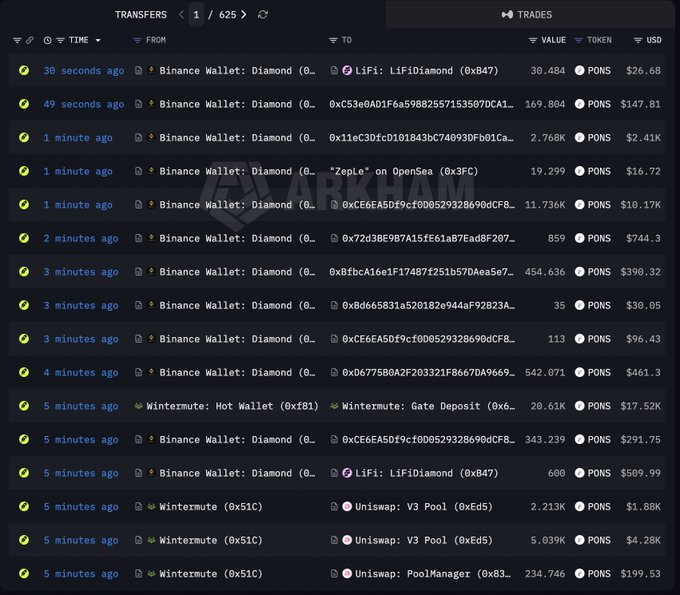Go to next transfers page arrow
680x595 pixels.
click(x=244, y=15)
